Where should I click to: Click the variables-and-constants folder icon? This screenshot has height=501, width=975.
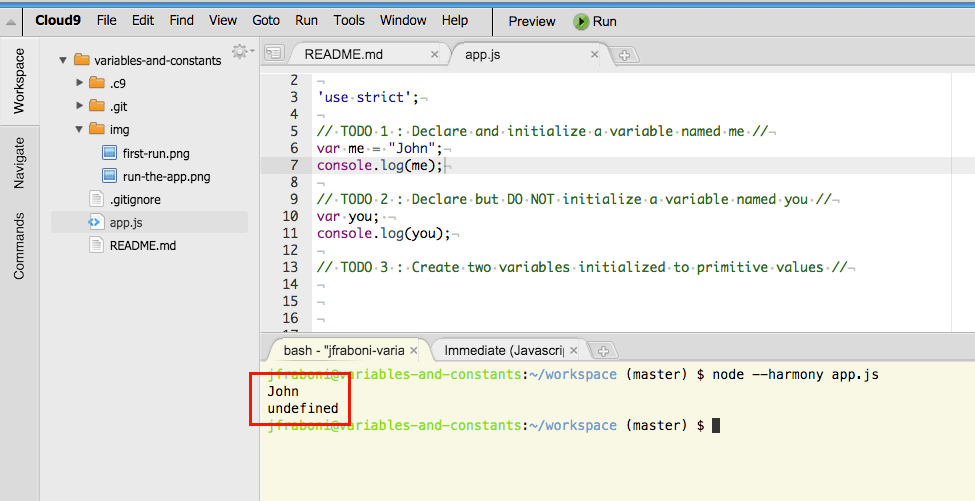coord(82,60)
